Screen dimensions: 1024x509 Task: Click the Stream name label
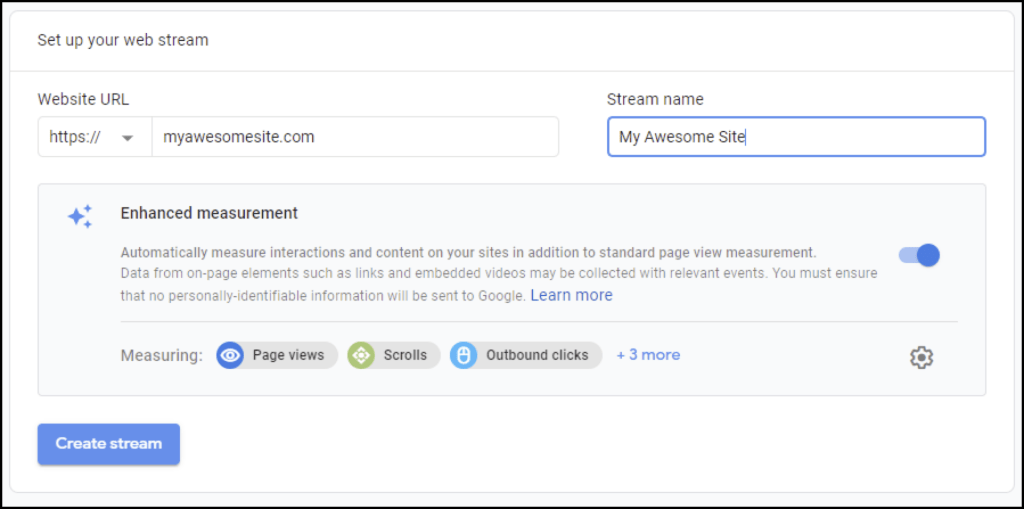(655, 99)
